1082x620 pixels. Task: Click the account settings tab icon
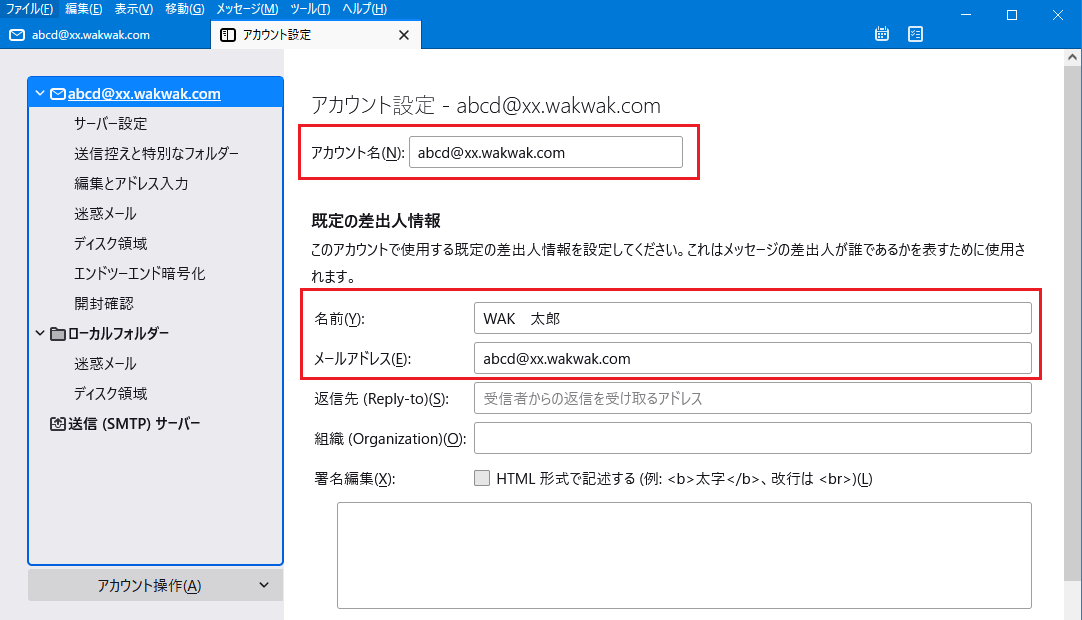[228, 35]
